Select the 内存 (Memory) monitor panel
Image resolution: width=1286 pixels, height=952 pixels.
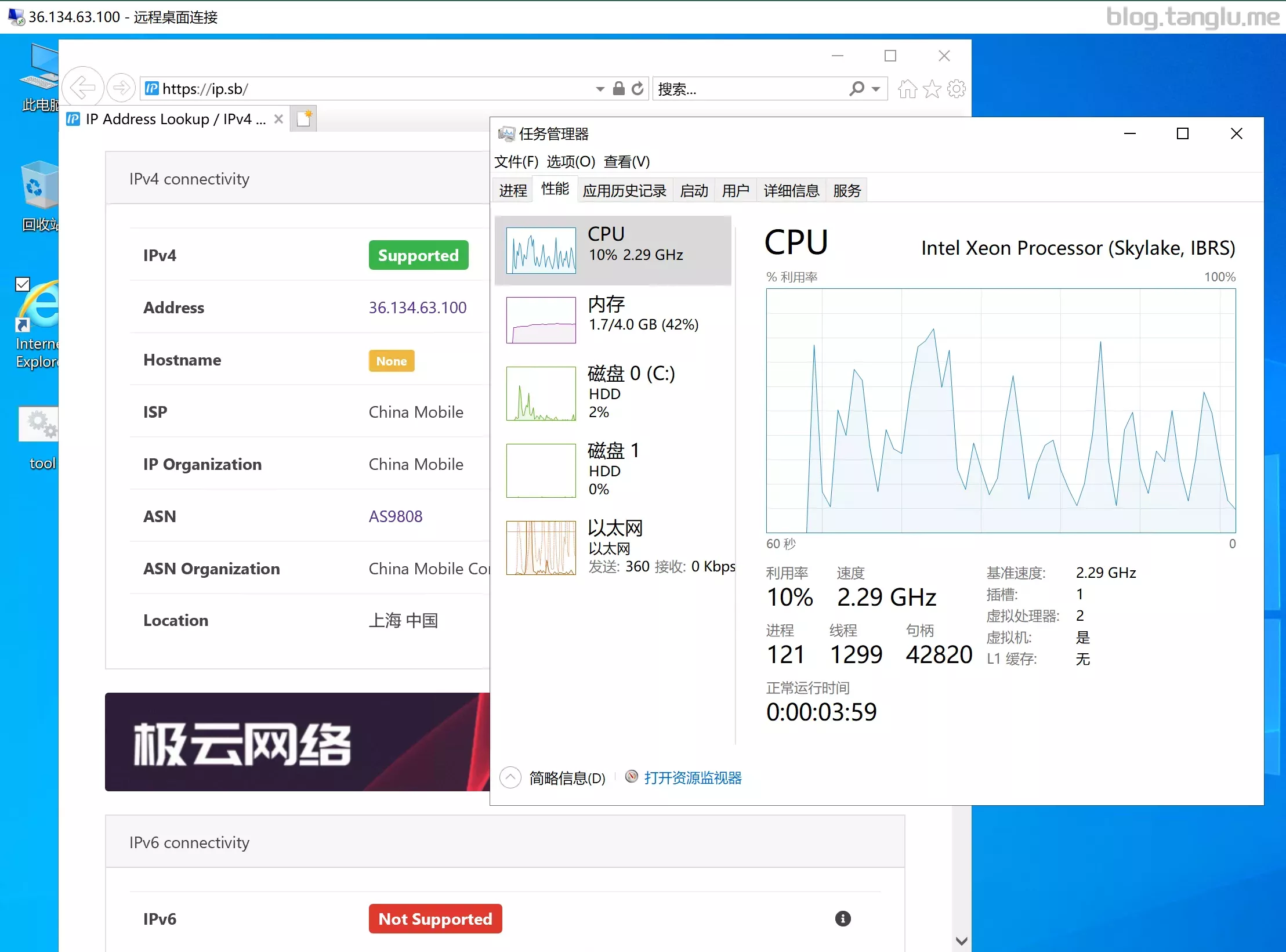click(x=615, y=313)
